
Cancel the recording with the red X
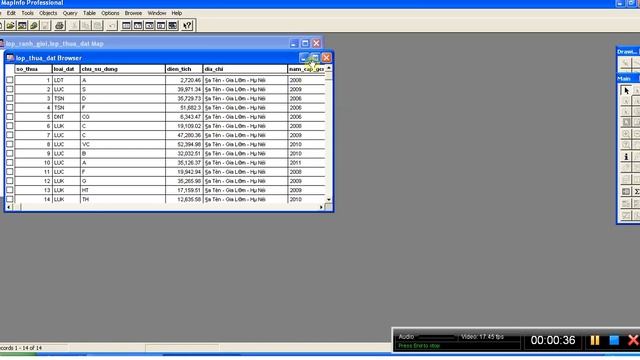[x=633, y=340]
